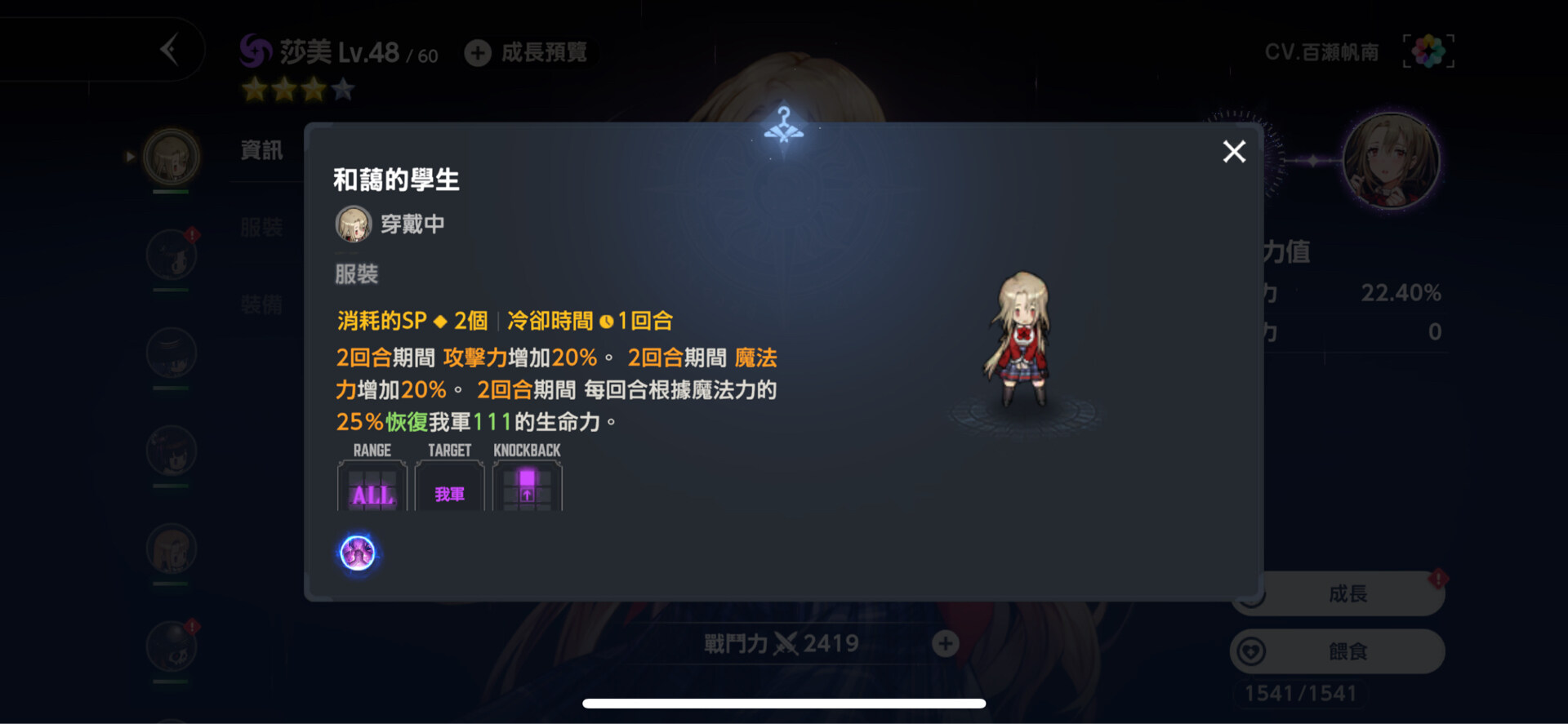
Task: Tap the KNOCKBACK grid indicator
Action: [528, 486]
